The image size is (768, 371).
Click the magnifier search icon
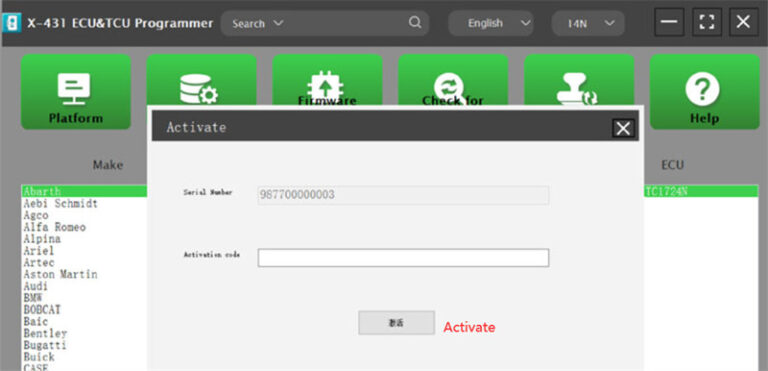[x=415, y=23]
